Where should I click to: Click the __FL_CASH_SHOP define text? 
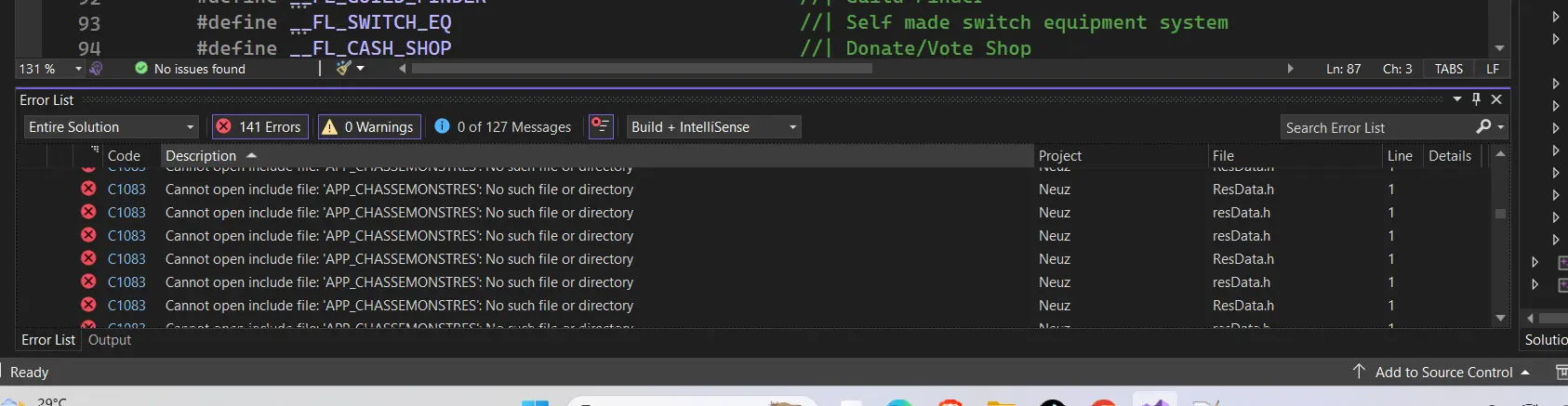pyautogui.click(x=370, y=48)
